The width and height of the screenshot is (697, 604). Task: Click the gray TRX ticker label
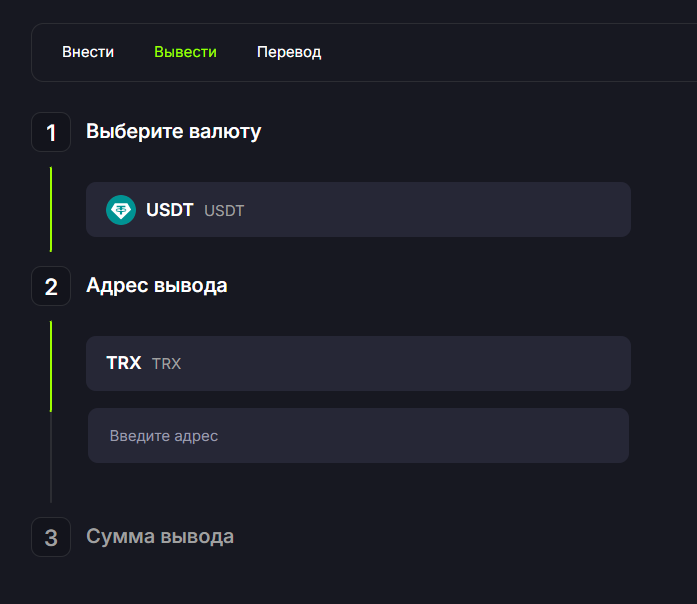tap(166, 364)
